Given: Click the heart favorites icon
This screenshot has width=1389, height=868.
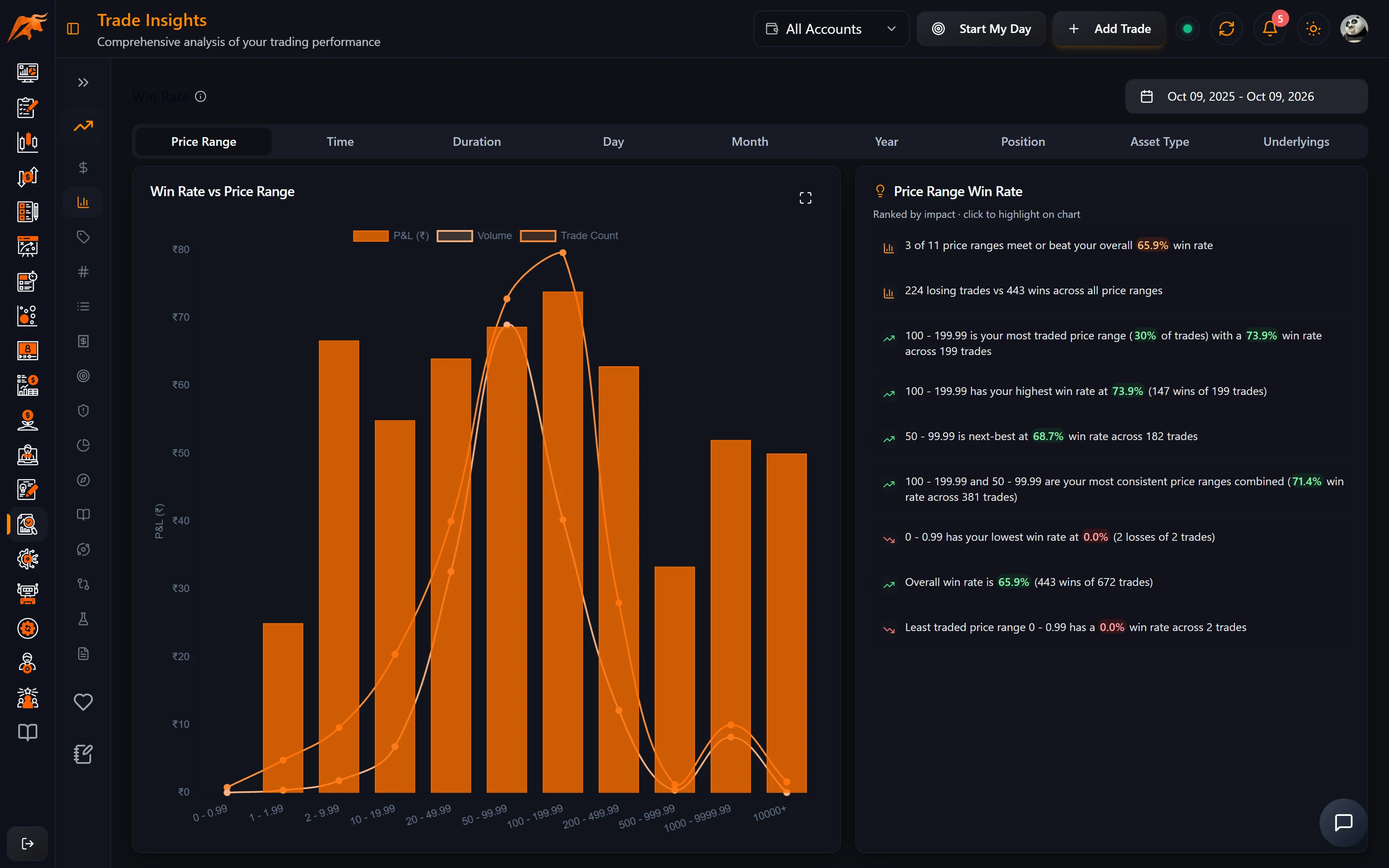Looking at the screenshot, I should (83, 701).
